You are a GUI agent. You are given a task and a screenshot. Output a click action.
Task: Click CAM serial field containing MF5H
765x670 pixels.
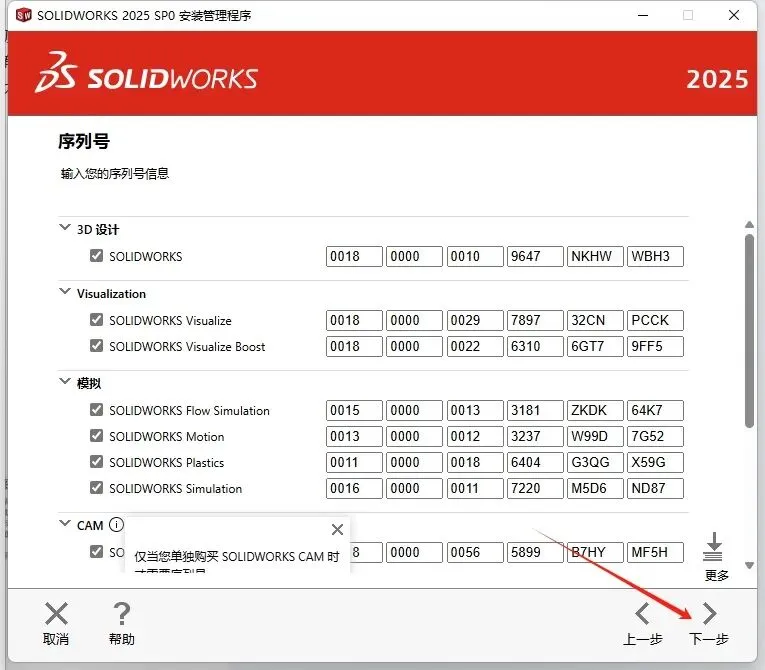tap(655, 552)
